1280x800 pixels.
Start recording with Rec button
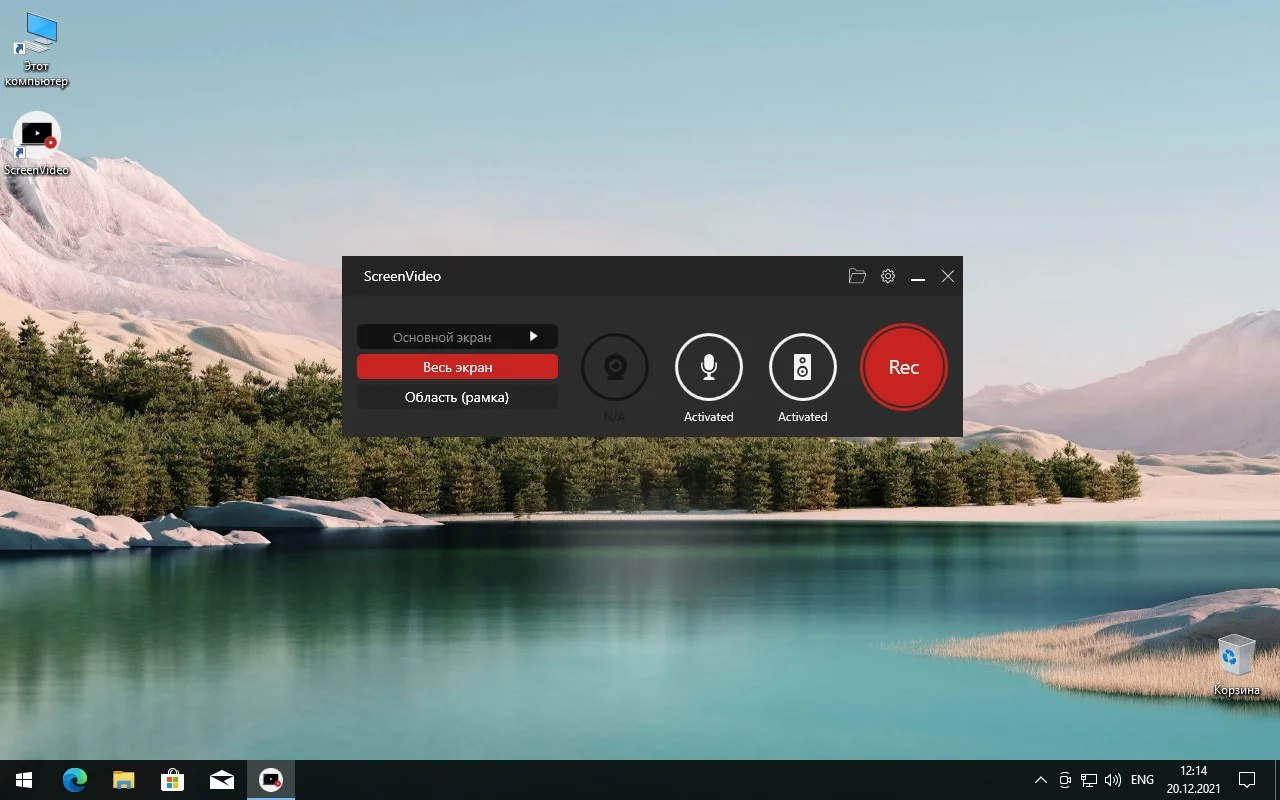904,367
